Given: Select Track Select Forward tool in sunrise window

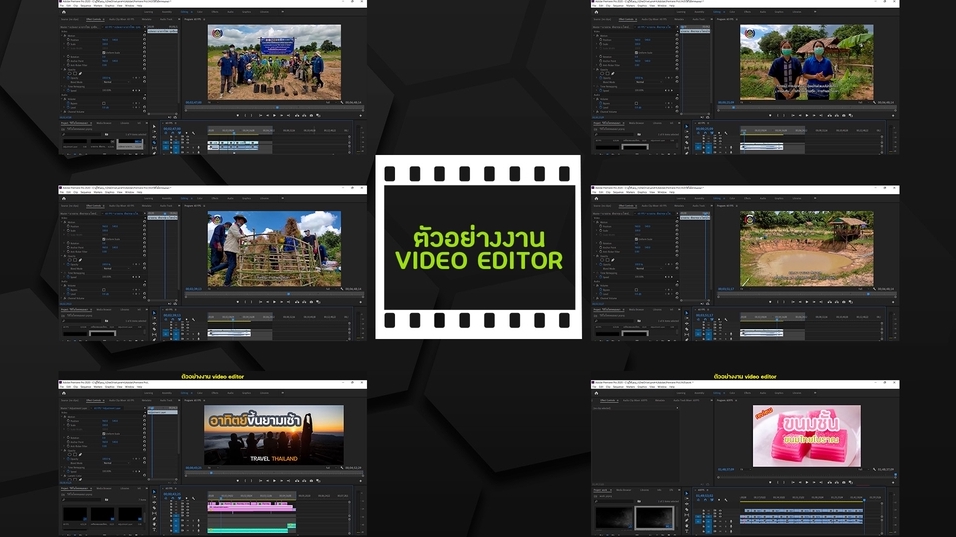Looking at the screenshot, I should tap(154, 497).
